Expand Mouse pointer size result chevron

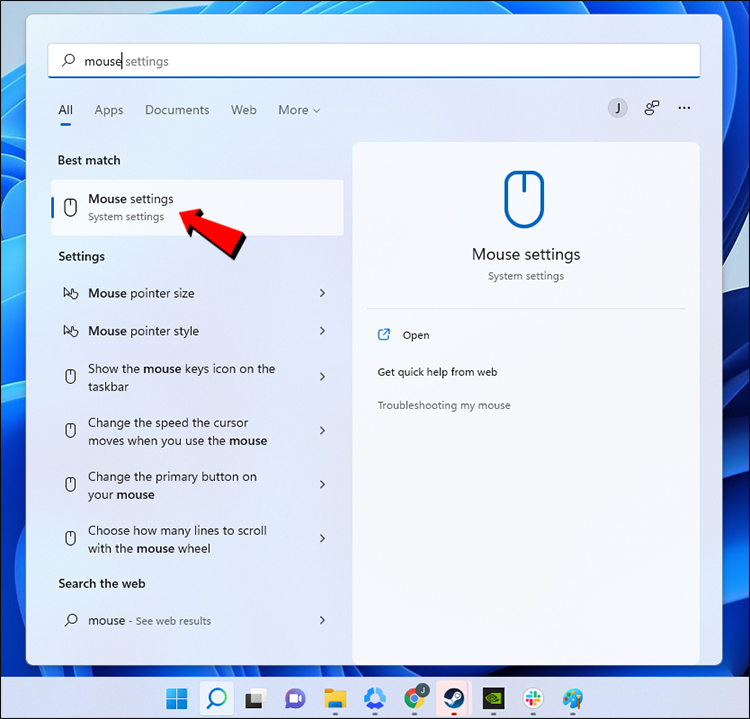tap(322, 293)
